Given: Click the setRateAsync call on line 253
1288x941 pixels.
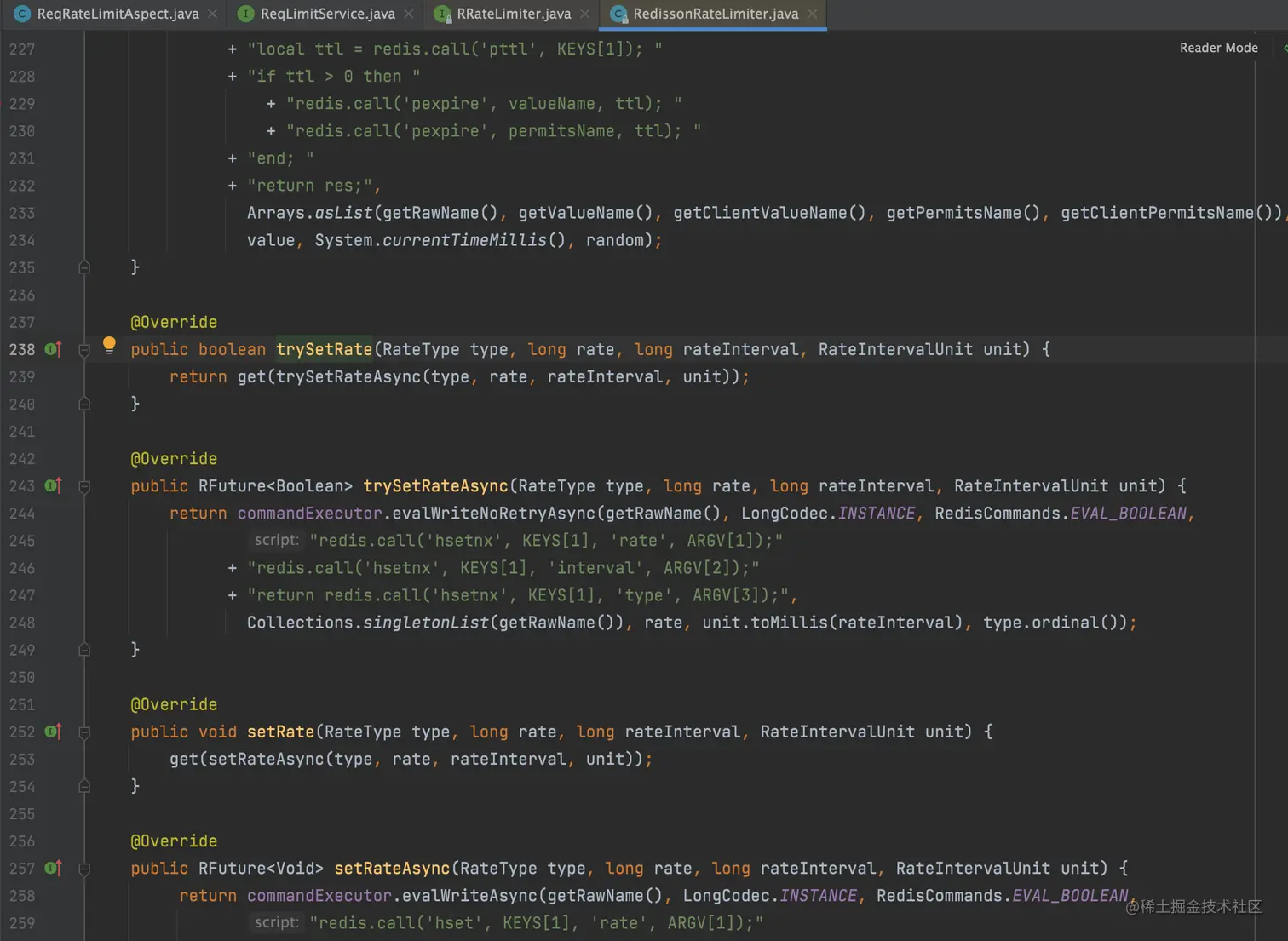Looking at the screenshot, I should click(267, 759).
